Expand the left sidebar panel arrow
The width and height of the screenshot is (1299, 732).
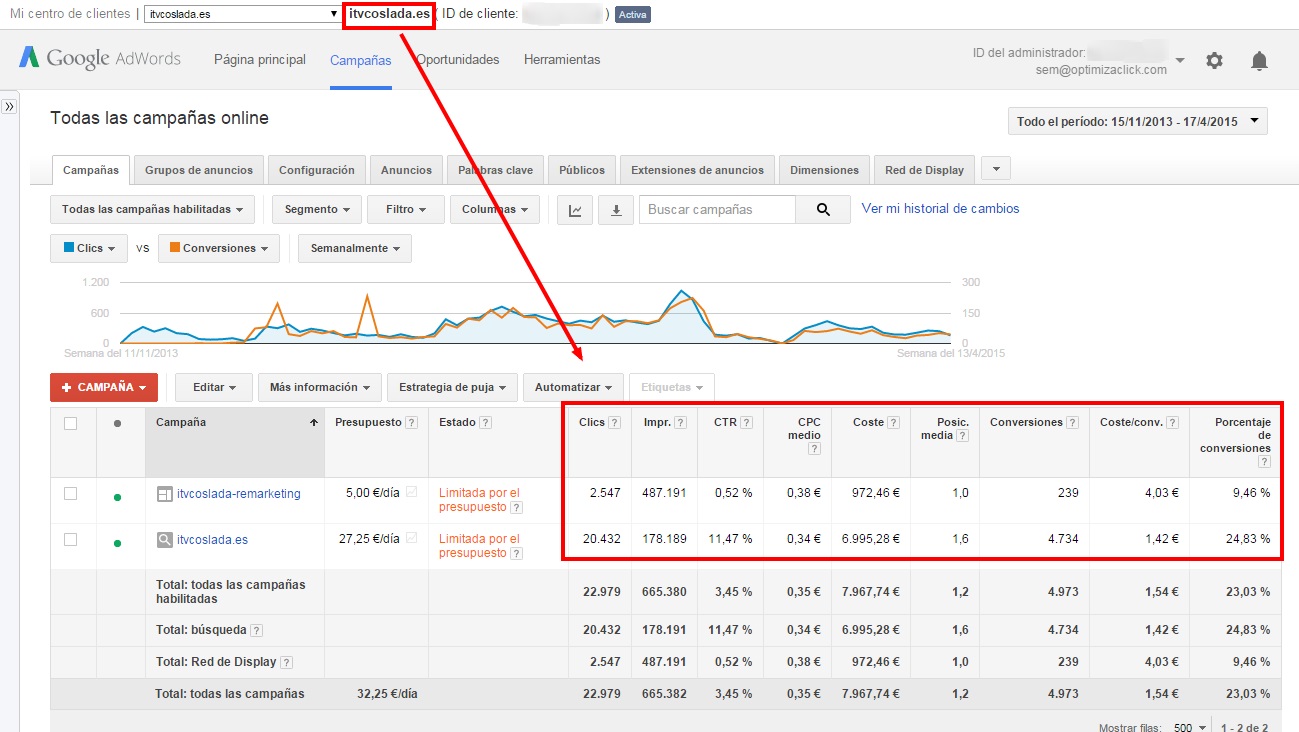9,106
